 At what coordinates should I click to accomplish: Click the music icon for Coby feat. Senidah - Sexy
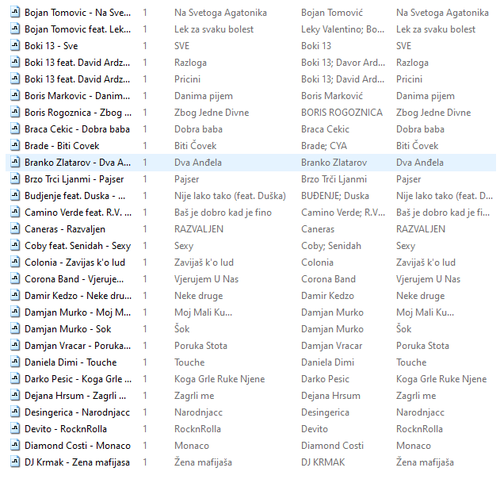(x=15, y=246)
